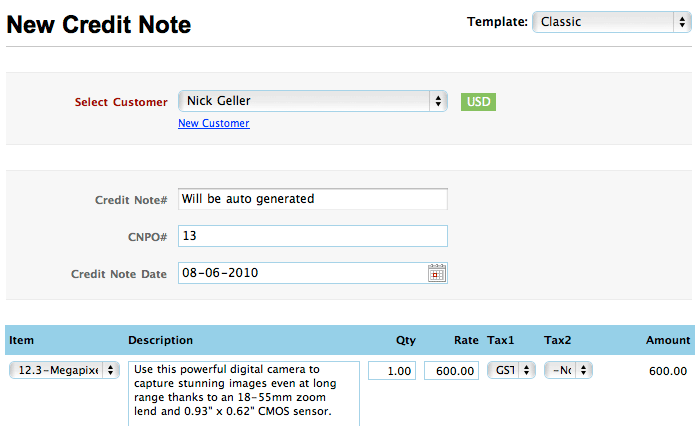Click the New Credit Note page title
The width and height of the screenshot is (700, 431).
[99, 24]
